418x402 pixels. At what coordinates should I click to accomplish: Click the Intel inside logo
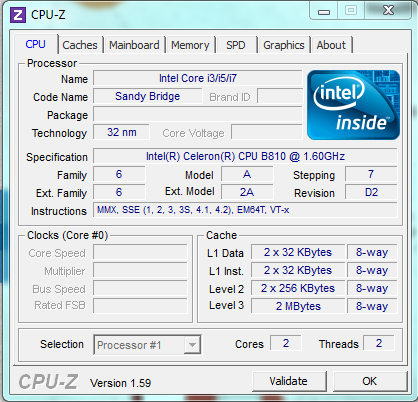click(x=353, y=105)
